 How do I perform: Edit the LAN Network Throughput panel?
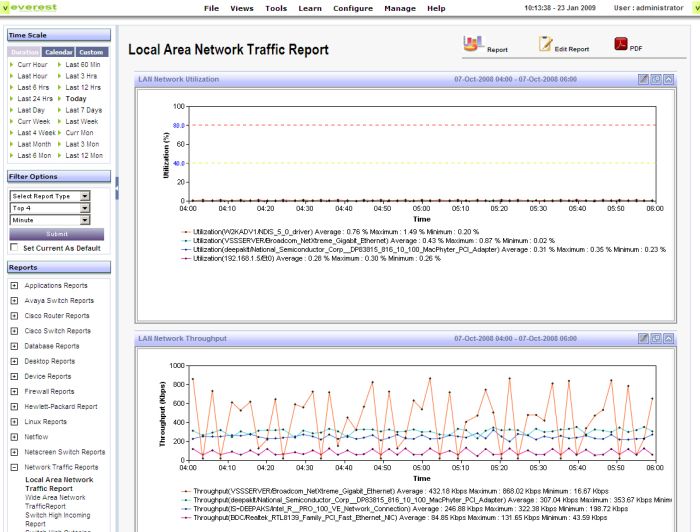tap(643, 338)
